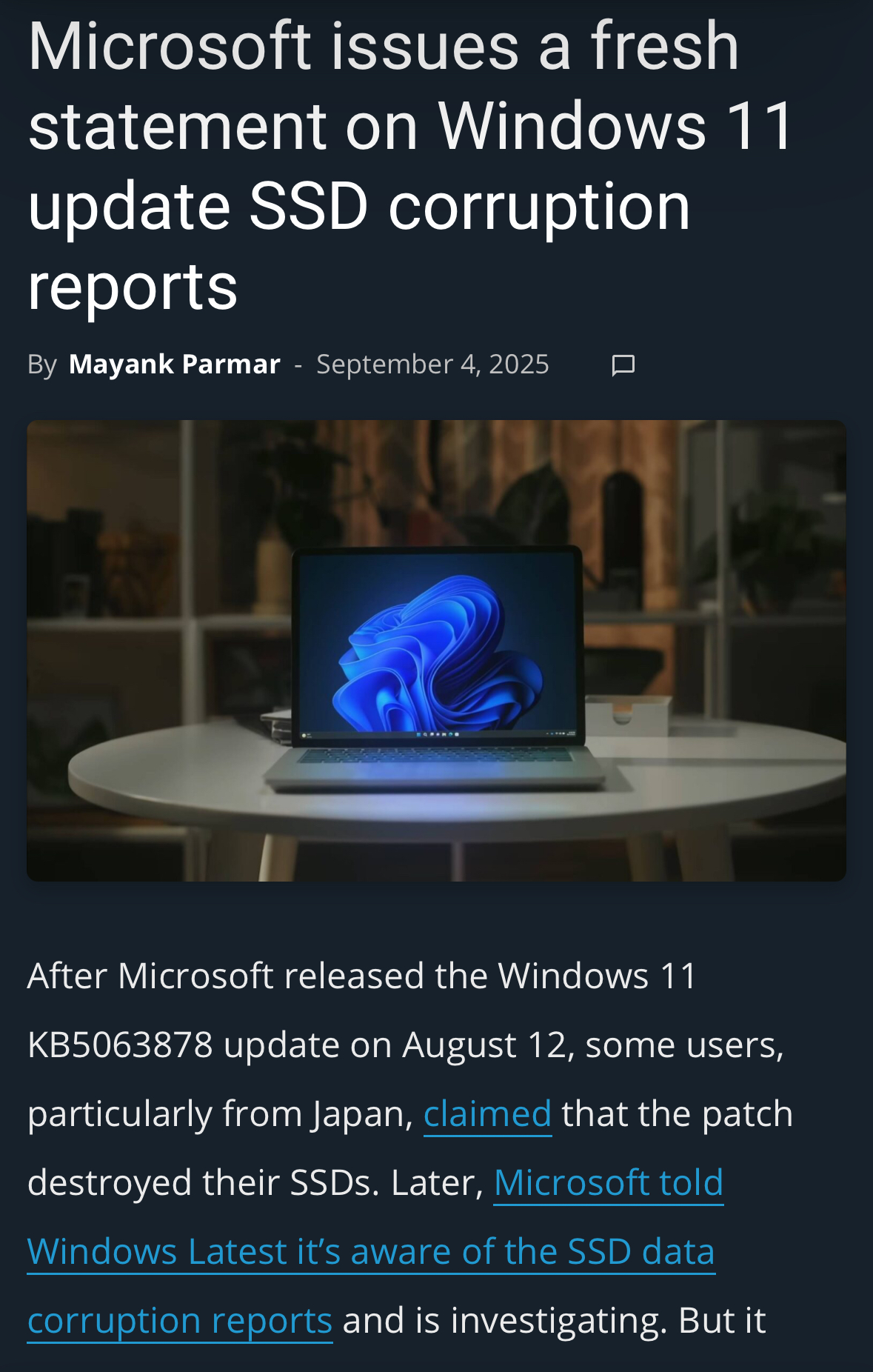Click the KB5063878 text in paragraph
873x1372 pixels.
pyautogui.click(x=121, y=1045)
